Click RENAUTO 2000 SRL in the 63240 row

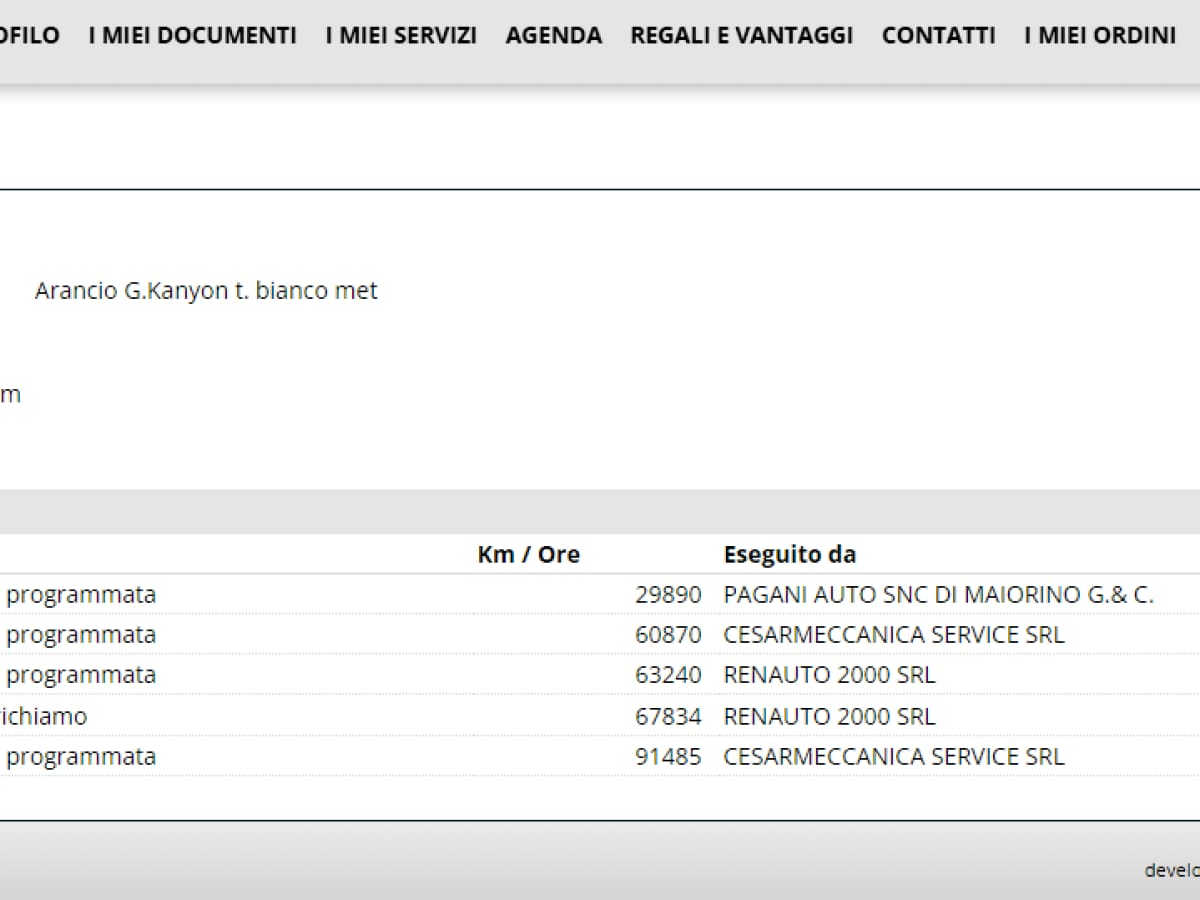coord(830,675)
